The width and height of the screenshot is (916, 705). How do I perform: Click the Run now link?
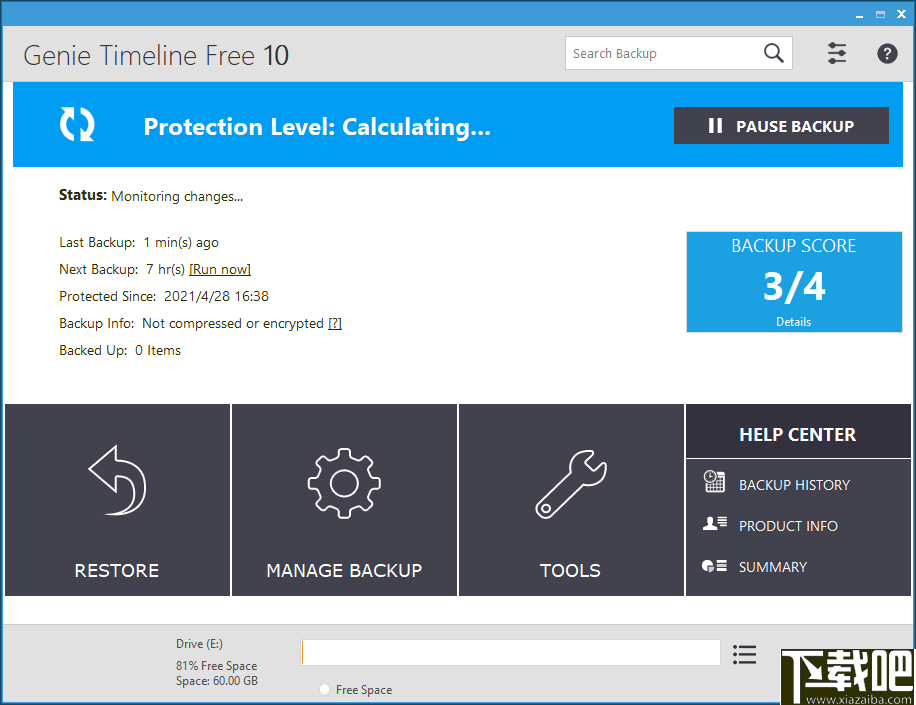click(x=220, y=269)
